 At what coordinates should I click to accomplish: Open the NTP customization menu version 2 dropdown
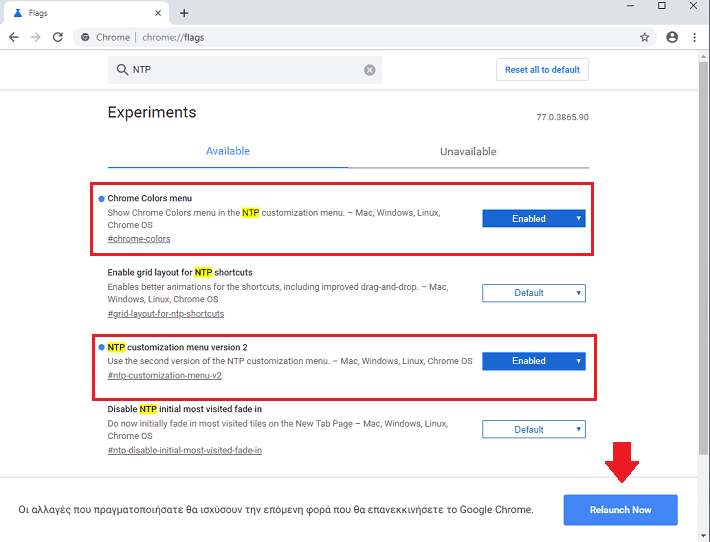click(533, 361)
